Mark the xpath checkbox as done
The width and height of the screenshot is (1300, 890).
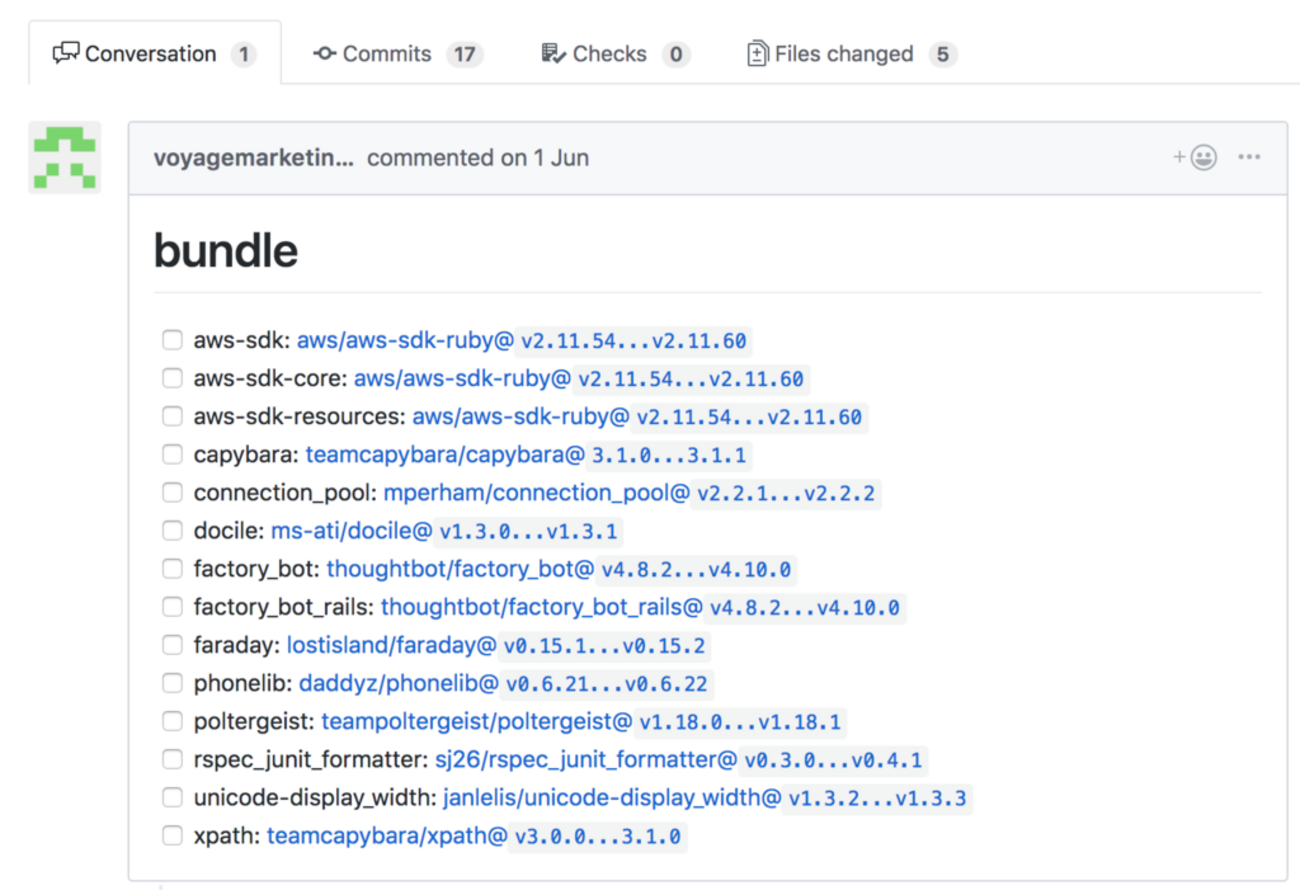(172, 835)
